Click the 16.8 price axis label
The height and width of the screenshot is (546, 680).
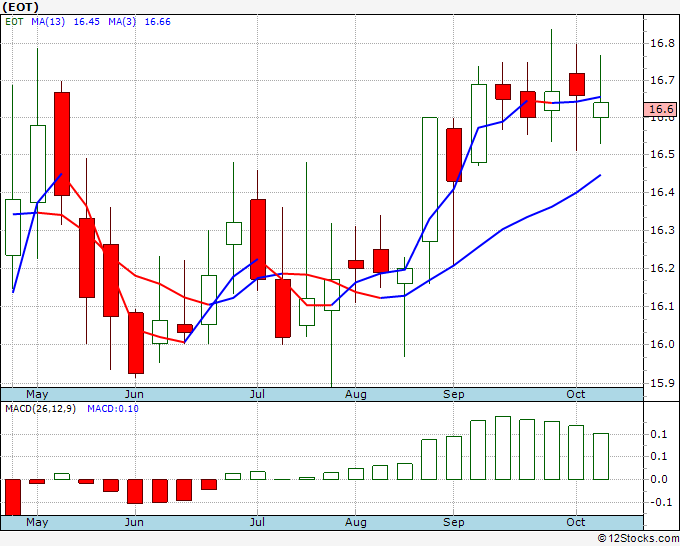662,43
